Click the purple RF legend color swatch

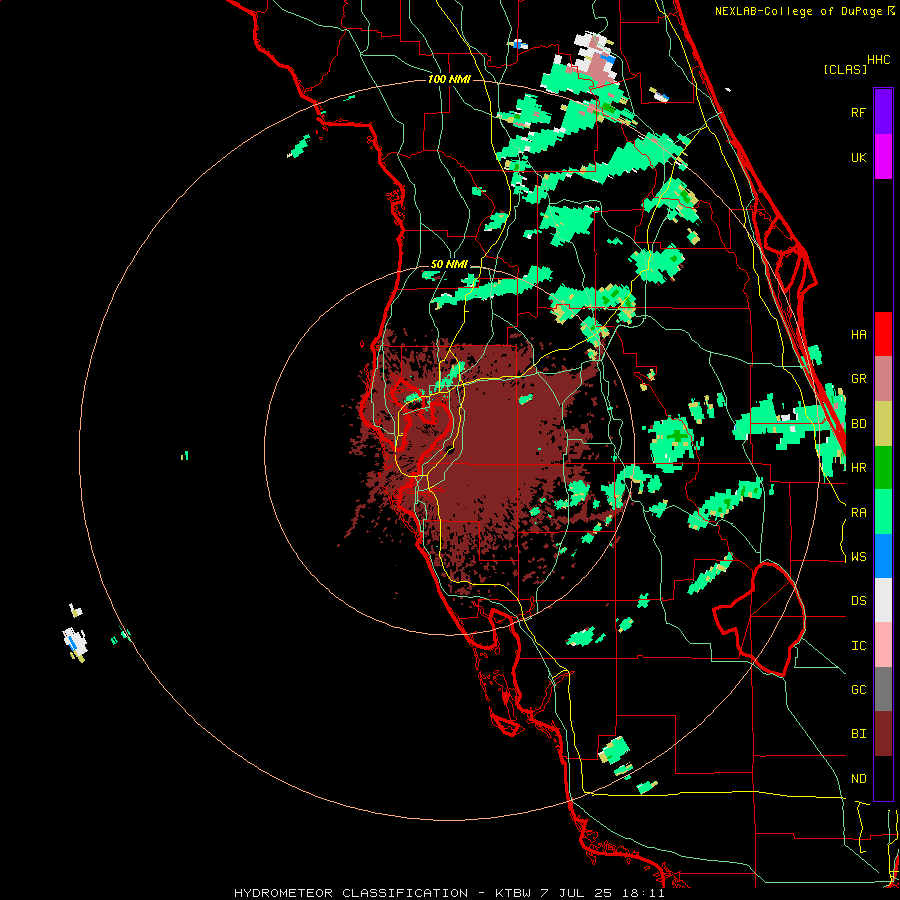coord(883,112)
